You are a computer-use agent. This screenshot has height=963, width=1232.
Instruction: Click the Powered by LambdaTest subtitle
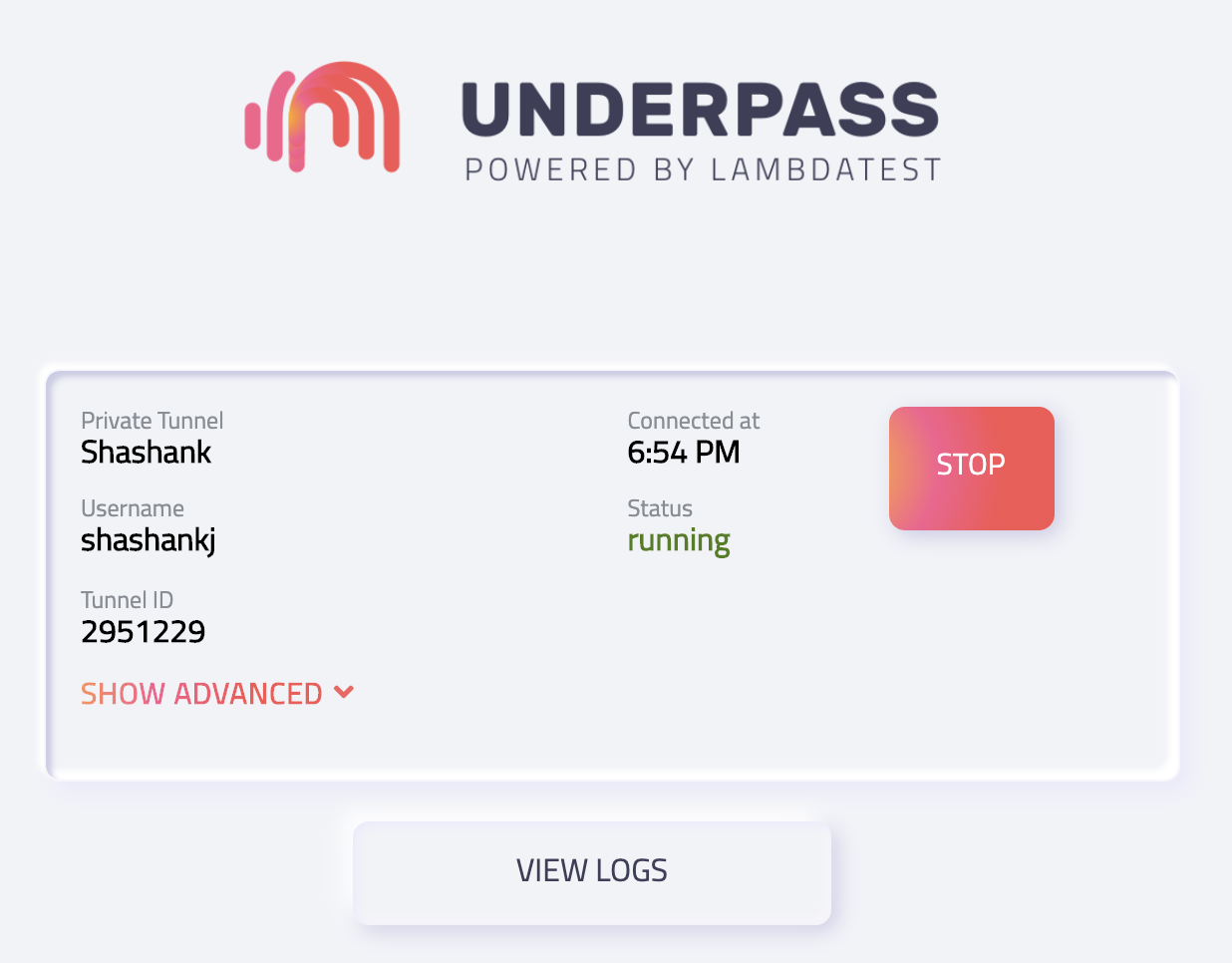tap(703, 170)
